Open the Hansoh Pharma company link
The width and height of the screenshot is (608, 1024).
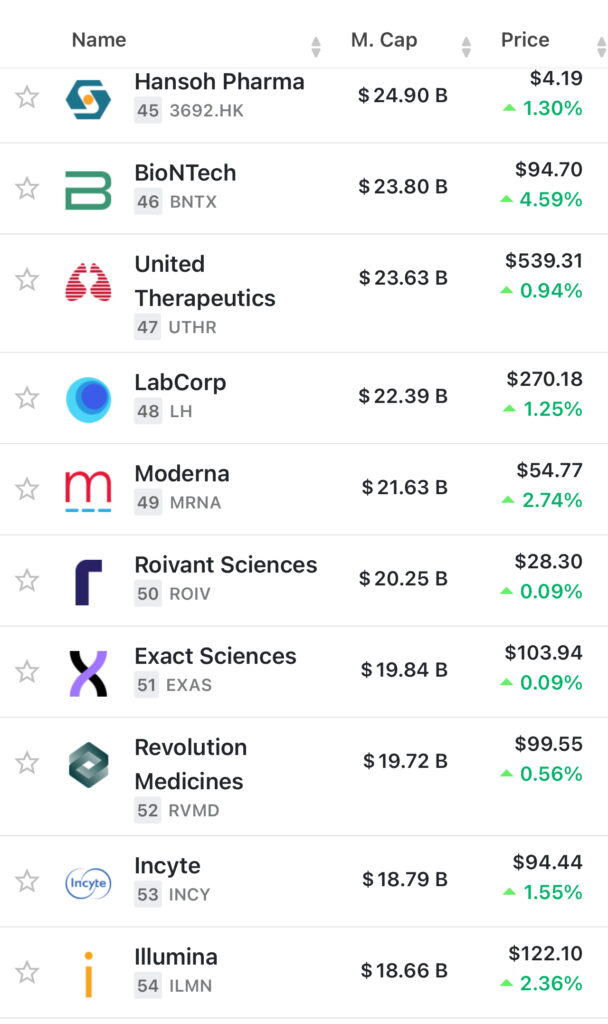[x=219, y=81]
